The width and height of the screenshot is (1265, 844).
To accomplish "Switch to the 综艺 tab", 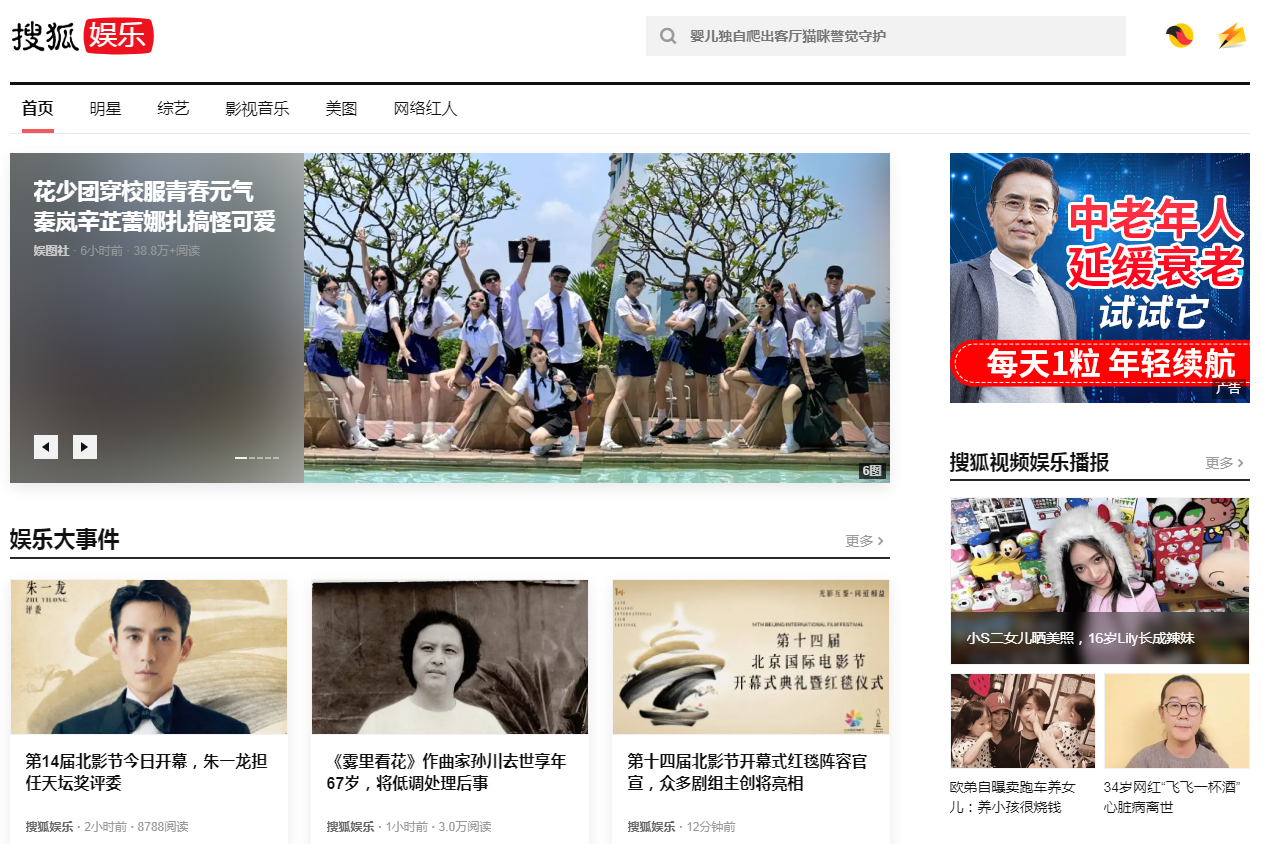I will (173, 109).
